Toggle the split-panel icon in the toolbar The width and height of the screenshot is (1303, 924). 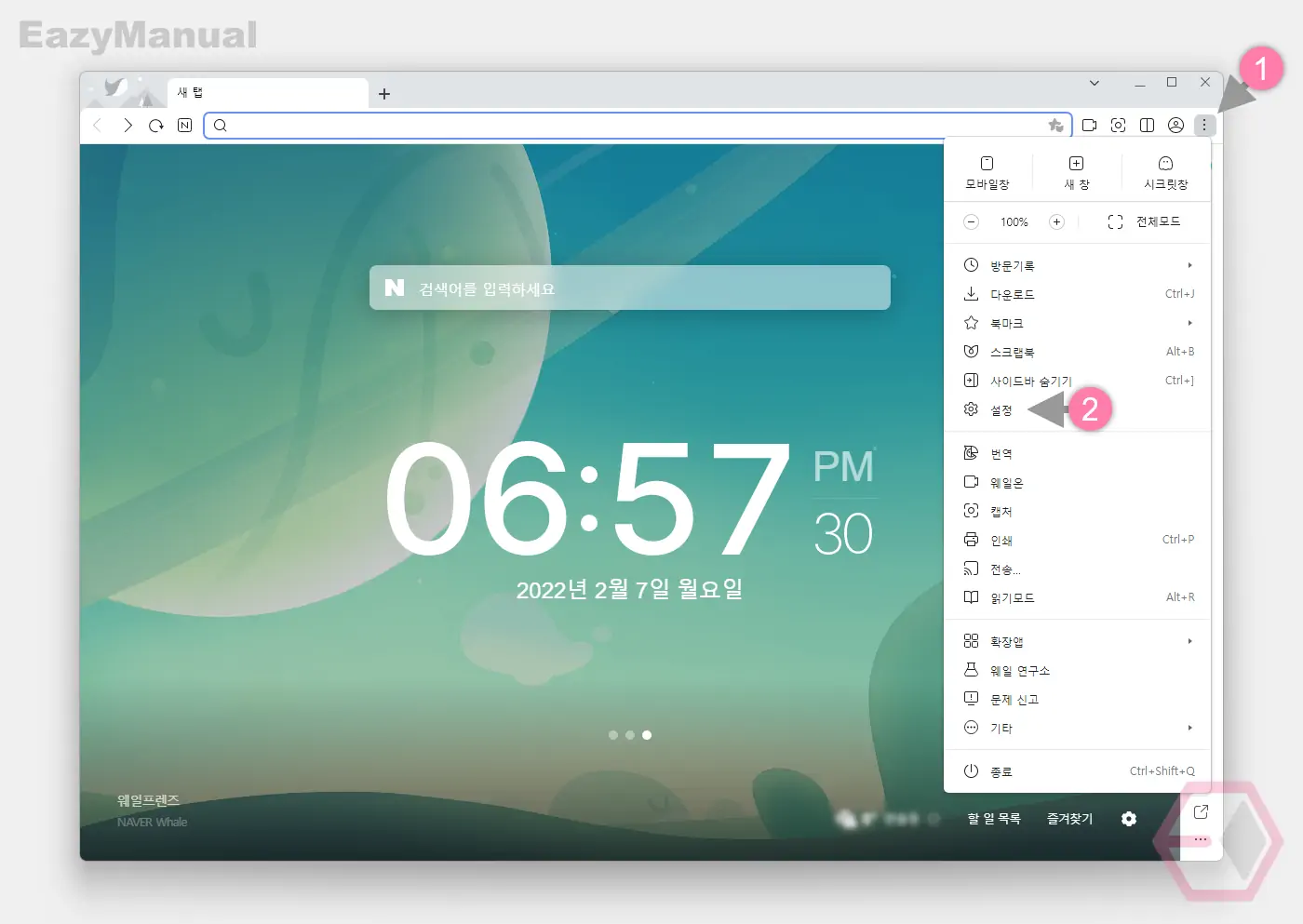tap(1148, 126)
